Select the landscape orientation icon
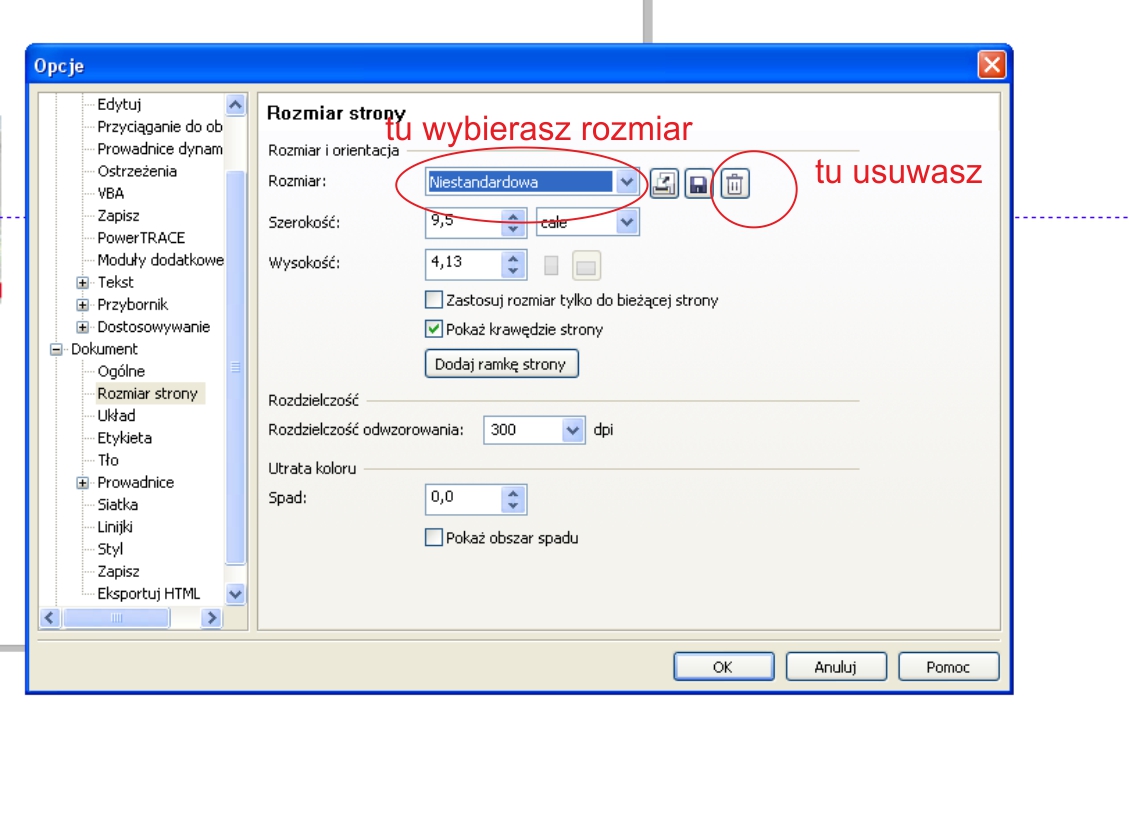The width and height of the screenshot is (1129, 820). pyautogui.click(x=586, y=265)
